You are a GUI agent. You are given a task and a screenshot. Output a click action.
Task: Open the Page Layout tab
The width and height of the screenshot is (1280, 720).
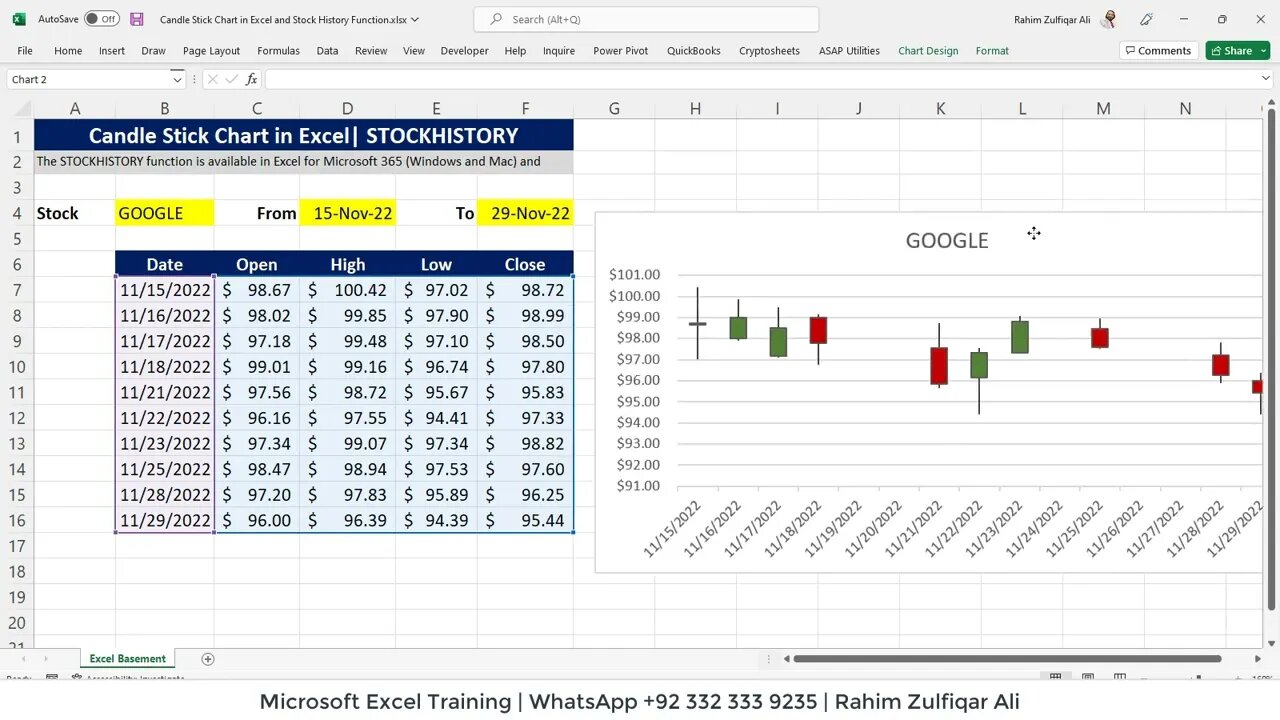[x=211, y=51]
